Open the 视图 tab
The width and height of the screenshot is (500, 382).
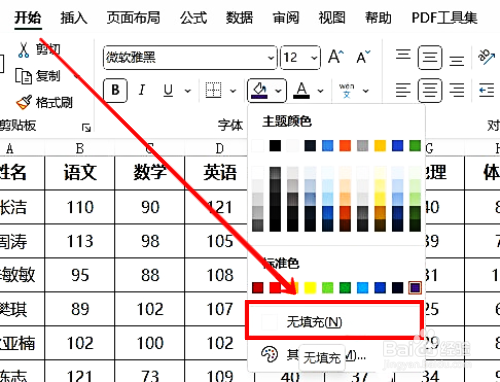(x=332, y=18)
